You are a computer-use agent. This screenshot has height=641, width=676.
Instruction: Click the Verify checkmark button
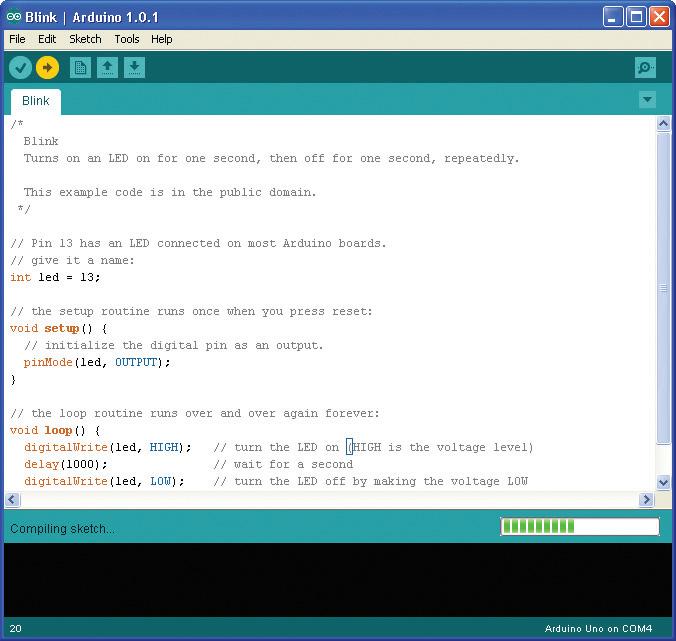(20, 67)
